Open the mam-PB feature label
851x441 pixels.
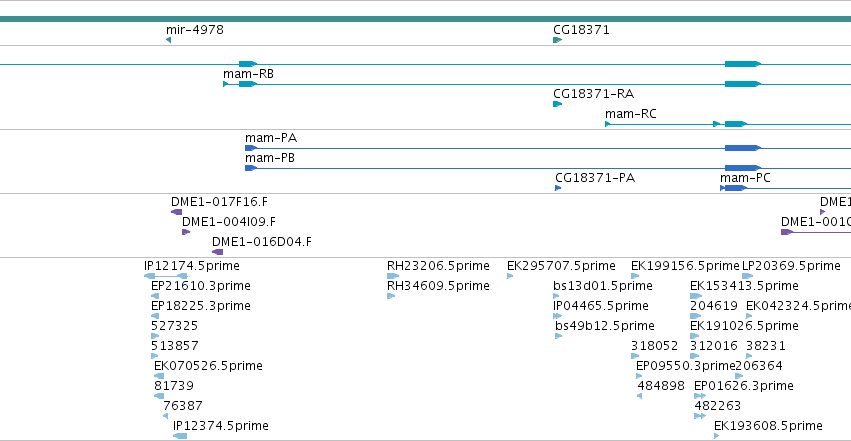270,158
